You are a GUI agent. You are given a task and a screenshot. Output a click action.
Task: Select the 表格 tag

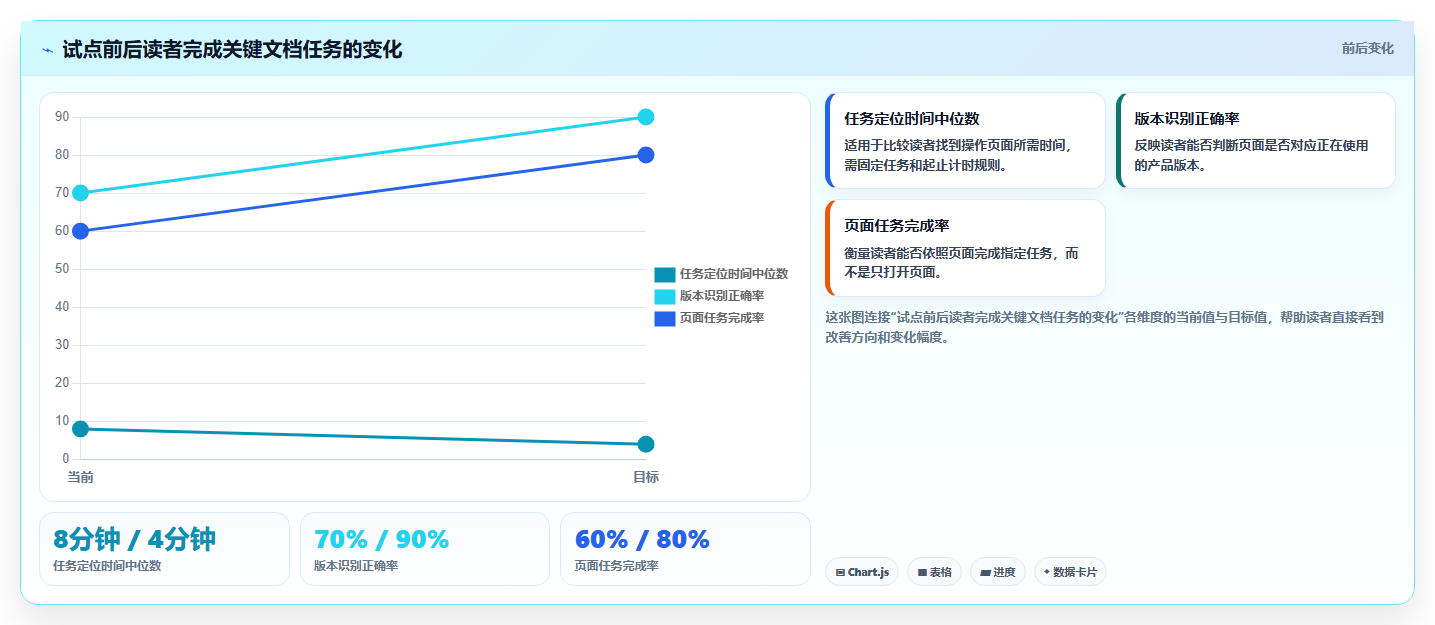934,572
